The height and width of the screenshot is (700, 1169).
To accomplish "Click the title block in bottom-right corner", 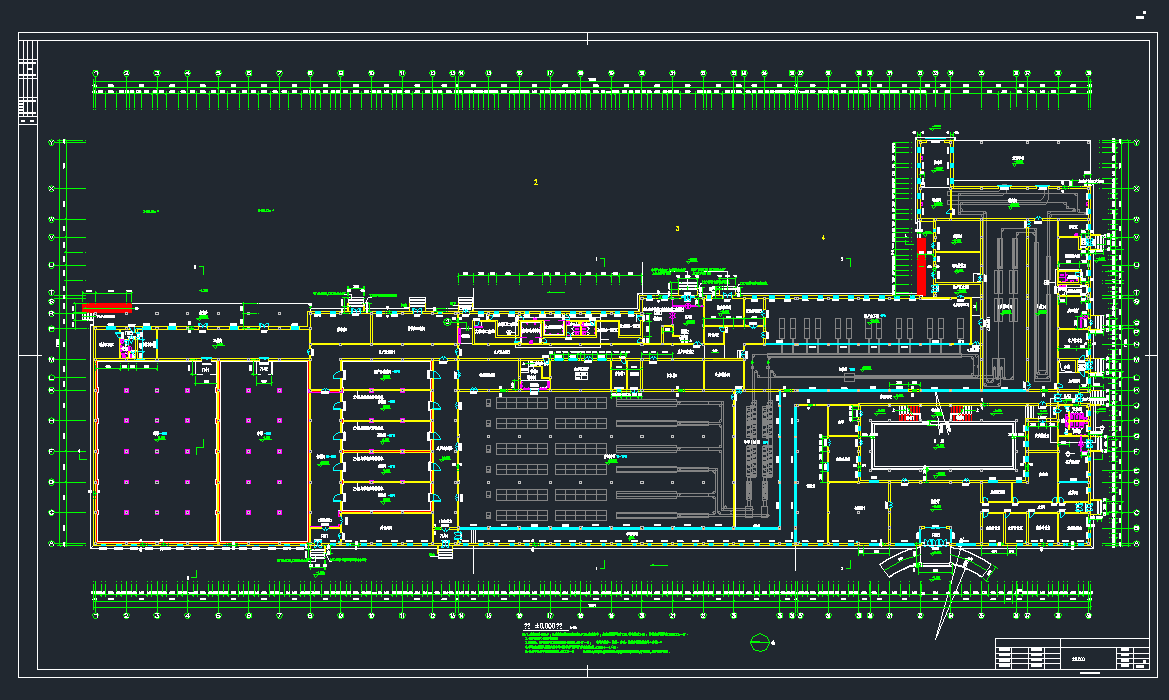I will (1071, 654).
